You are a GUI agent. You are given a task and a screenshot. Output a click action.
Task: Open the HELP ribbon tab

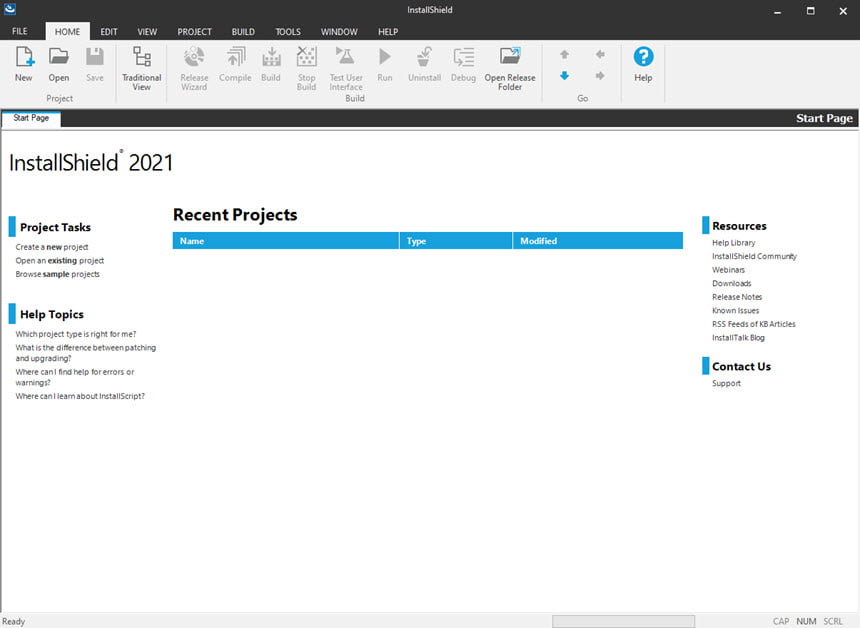[x=388, y=31]
